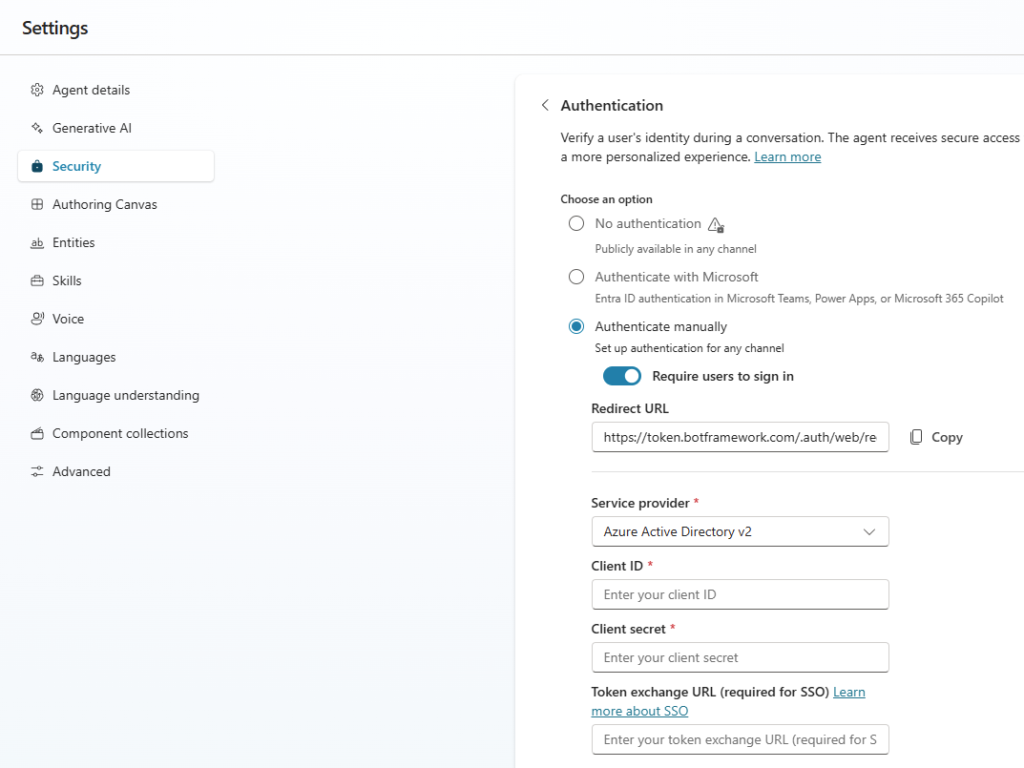Viewport: 1024px width, 768px height.
Task: Open the Service provider dropdown
Action: coord(739,532)
